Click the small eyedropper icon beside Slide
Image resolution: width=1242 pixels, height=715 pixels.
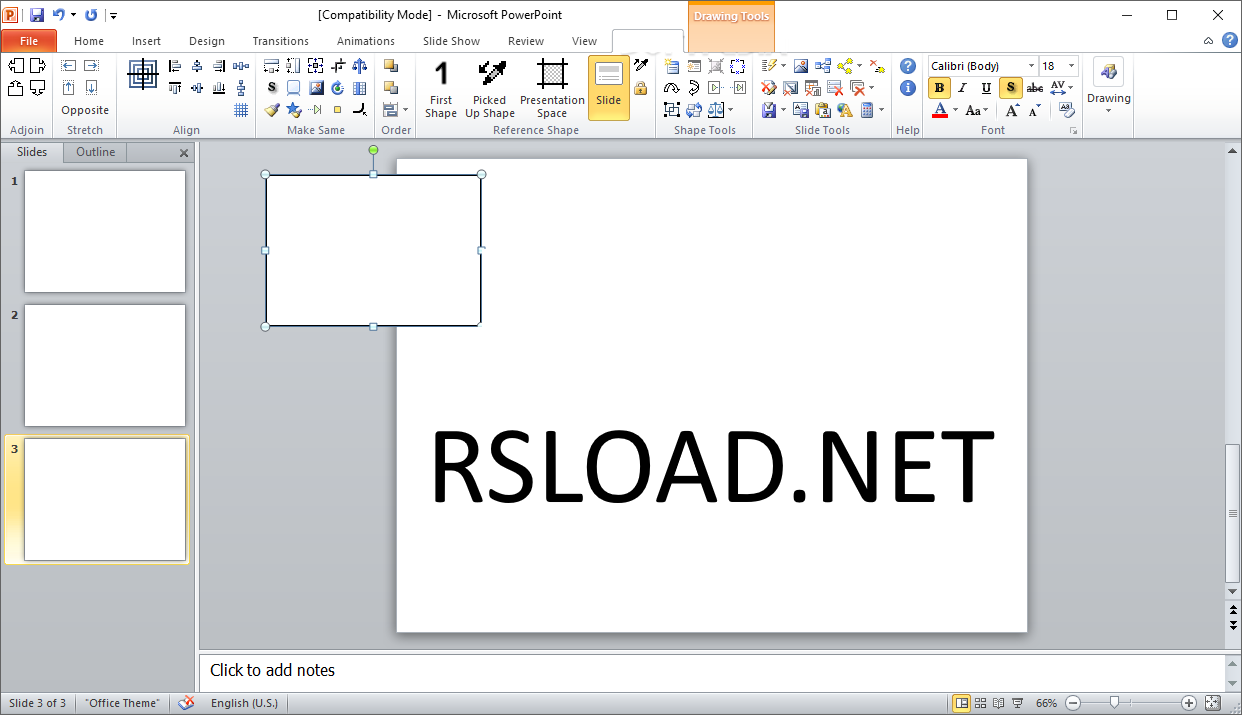point(640,65)
